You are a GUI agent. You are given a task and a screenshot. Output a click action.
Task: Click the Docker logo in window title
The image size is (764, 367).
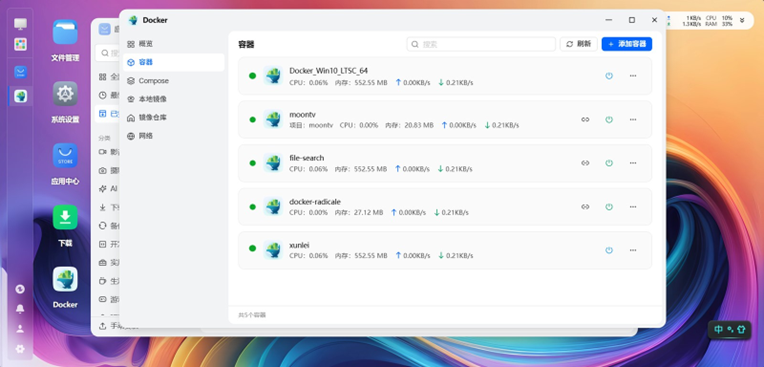(x=133, y=20)
